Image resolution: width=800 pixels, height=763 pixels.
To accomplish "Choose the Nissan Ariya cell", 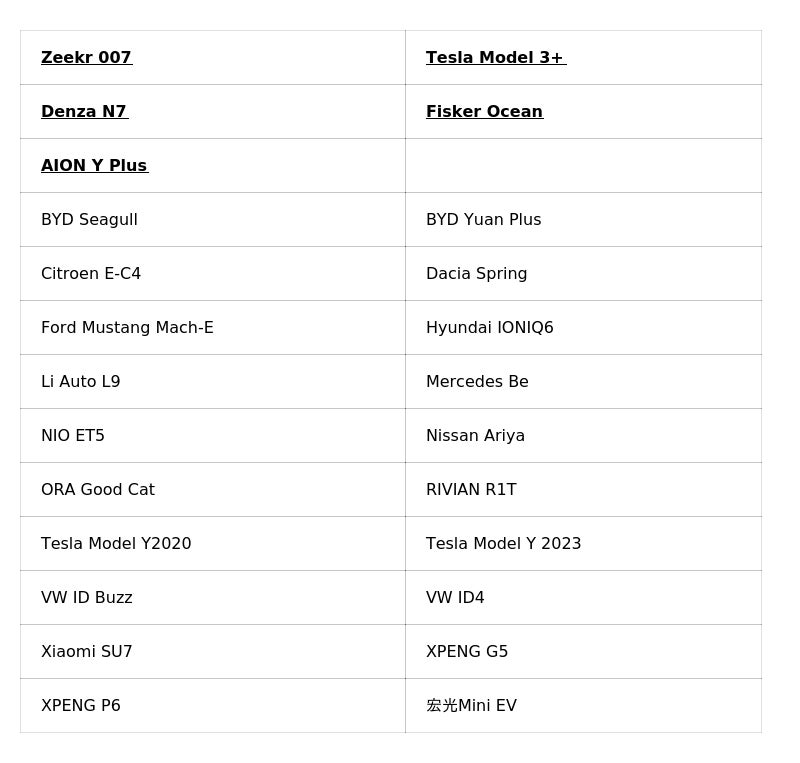I will tap(475, 436).
